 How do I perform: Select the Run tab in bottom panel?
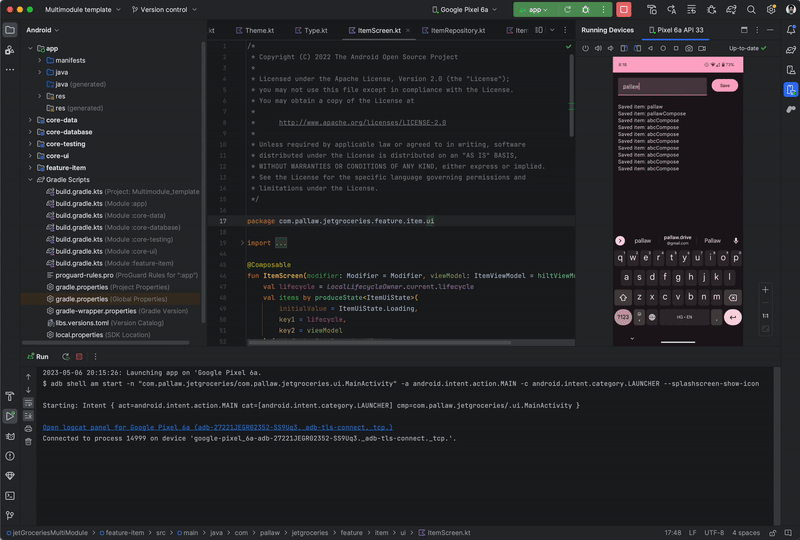(38, 357)
